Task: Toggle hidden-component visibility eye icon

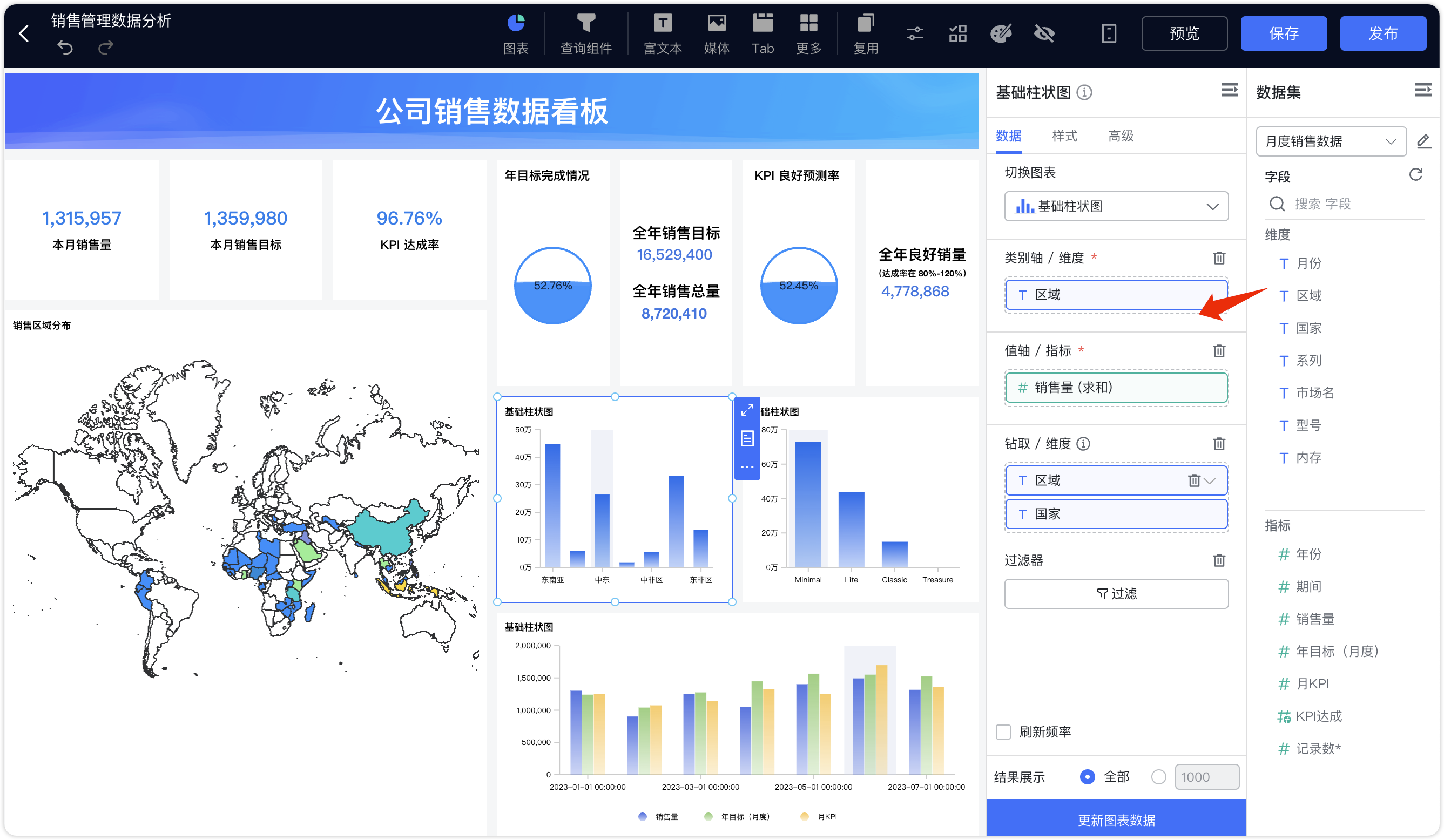Action: point(1044,33)
